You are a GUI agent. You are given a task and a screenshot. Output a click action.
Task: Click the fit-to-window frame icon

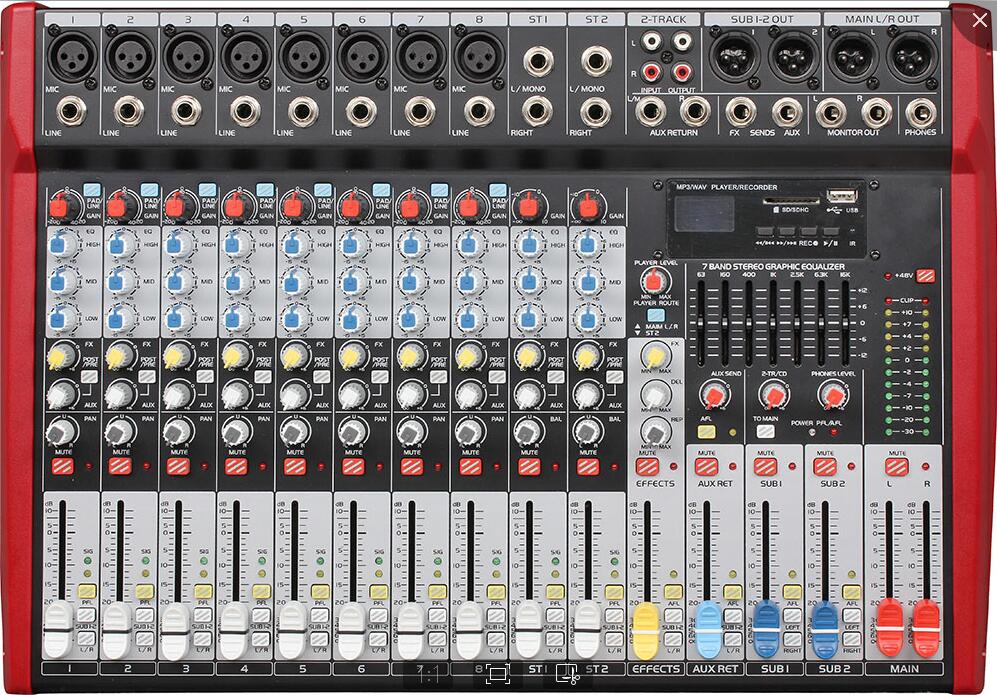497,675
